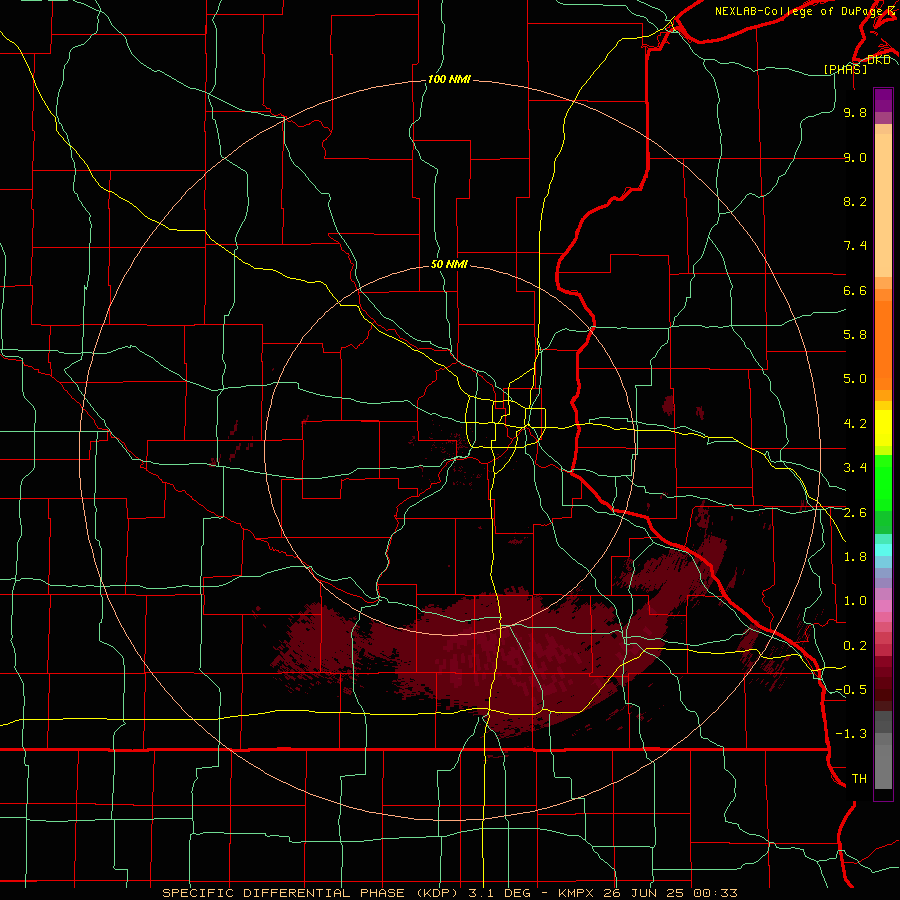
Task: Click the '[PHAS]' legend heading
Action: 845,69
